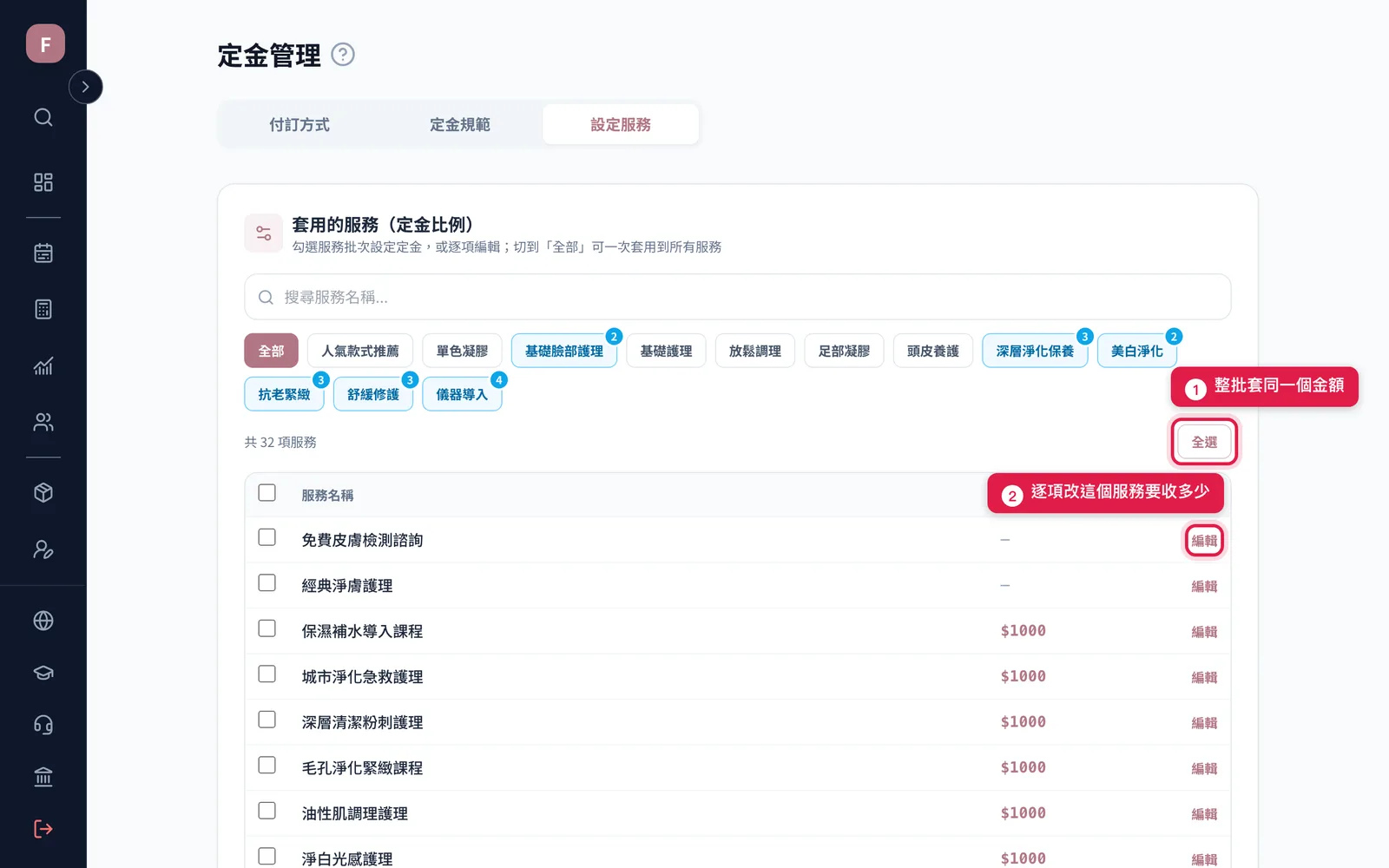Check the 保濕補水導入課程 checkbox
This screenshot has height=868, width=1389.
pyautogui.click(x=267, y=628)
